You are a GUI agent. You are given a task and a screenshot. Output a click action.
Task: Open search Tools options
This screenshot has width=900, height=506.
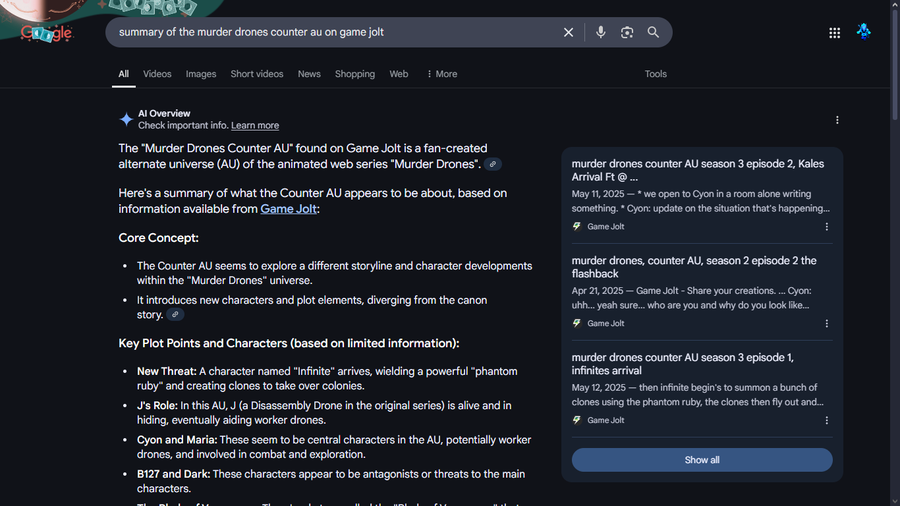[655, 74]
